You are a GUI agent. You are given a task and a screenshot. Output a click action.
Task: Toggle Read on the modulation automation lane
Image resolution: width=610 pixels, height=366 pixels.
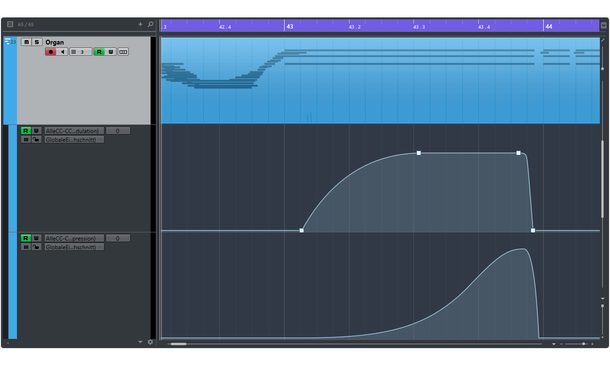pyautogui.click(x=26, y=131)
